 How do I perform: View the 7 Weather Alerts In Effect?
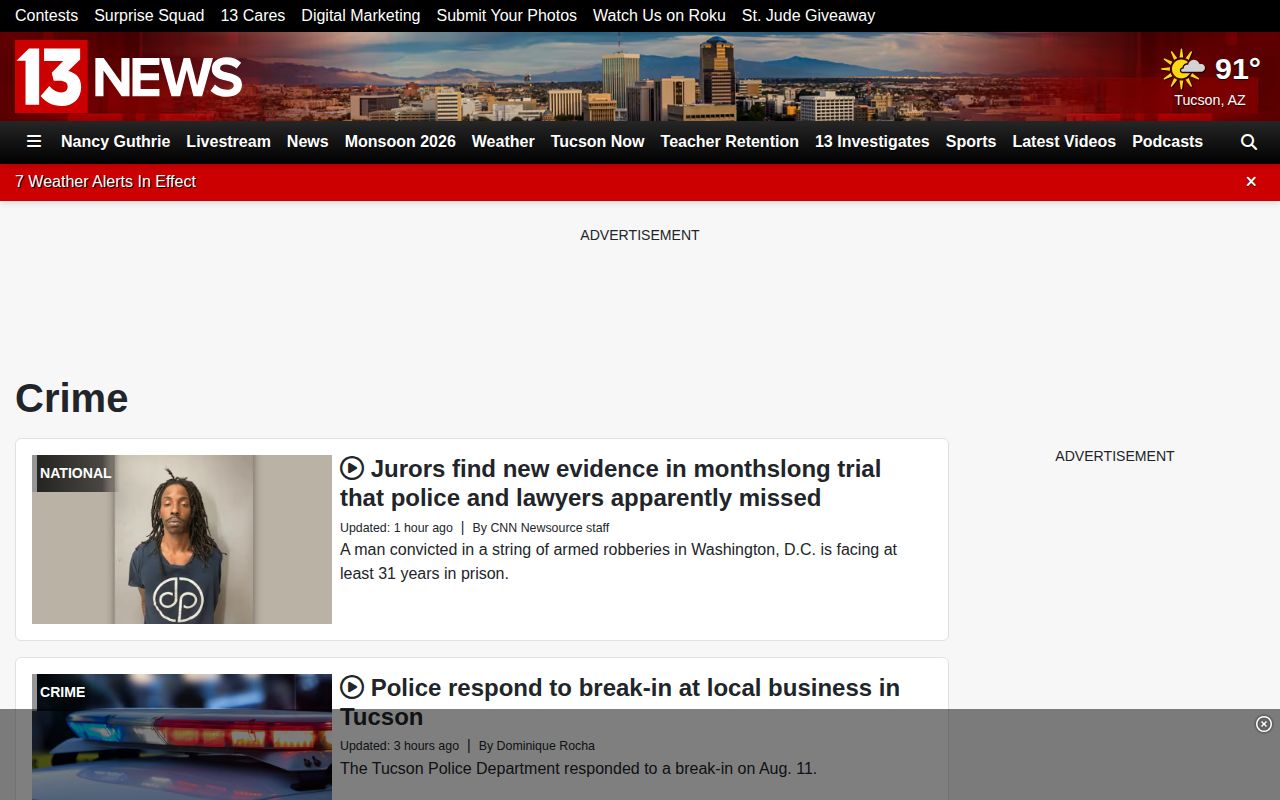(x=105, y=182)
